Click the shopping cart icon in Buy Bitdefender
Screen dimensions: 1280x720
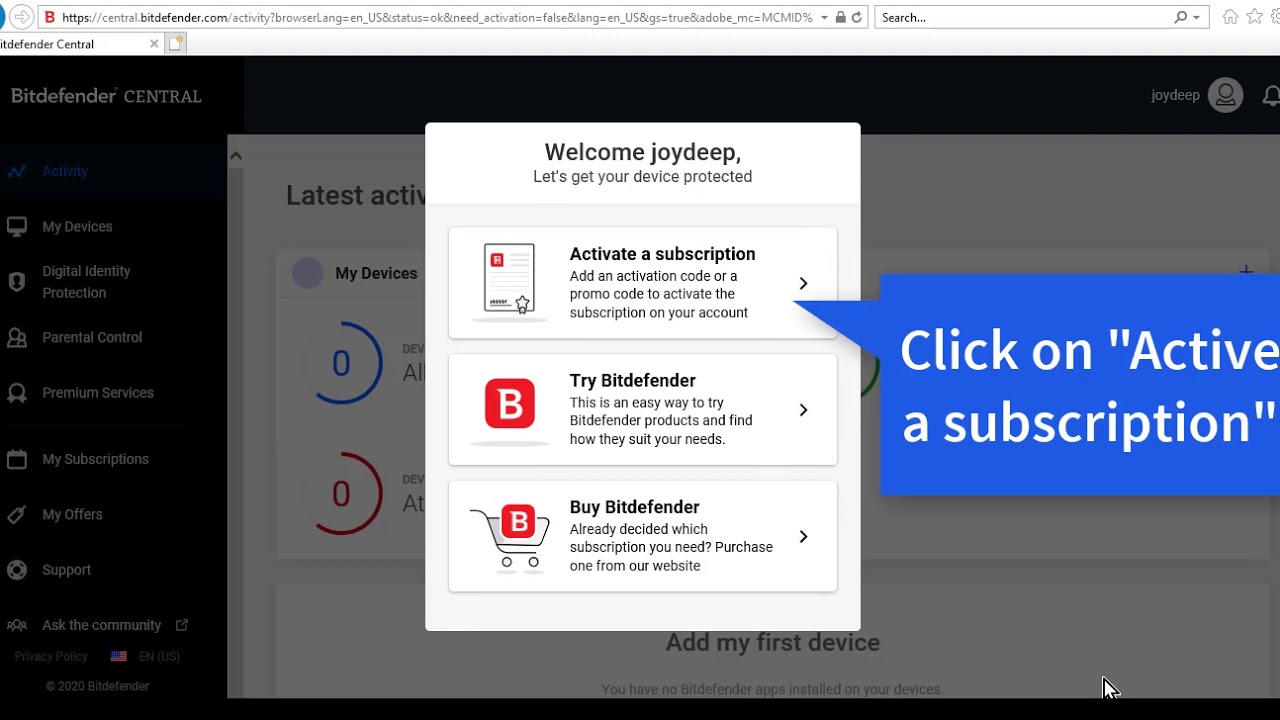[x=510, y=537]
